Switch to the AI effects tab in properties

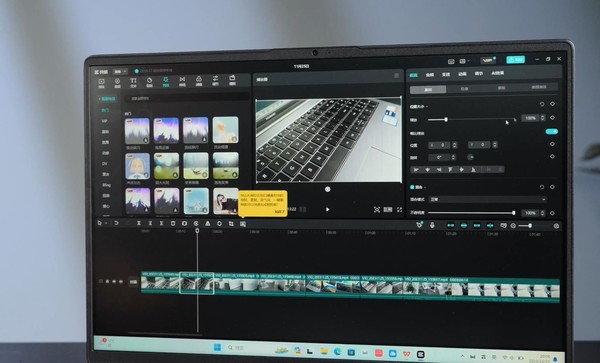(498, 73)
